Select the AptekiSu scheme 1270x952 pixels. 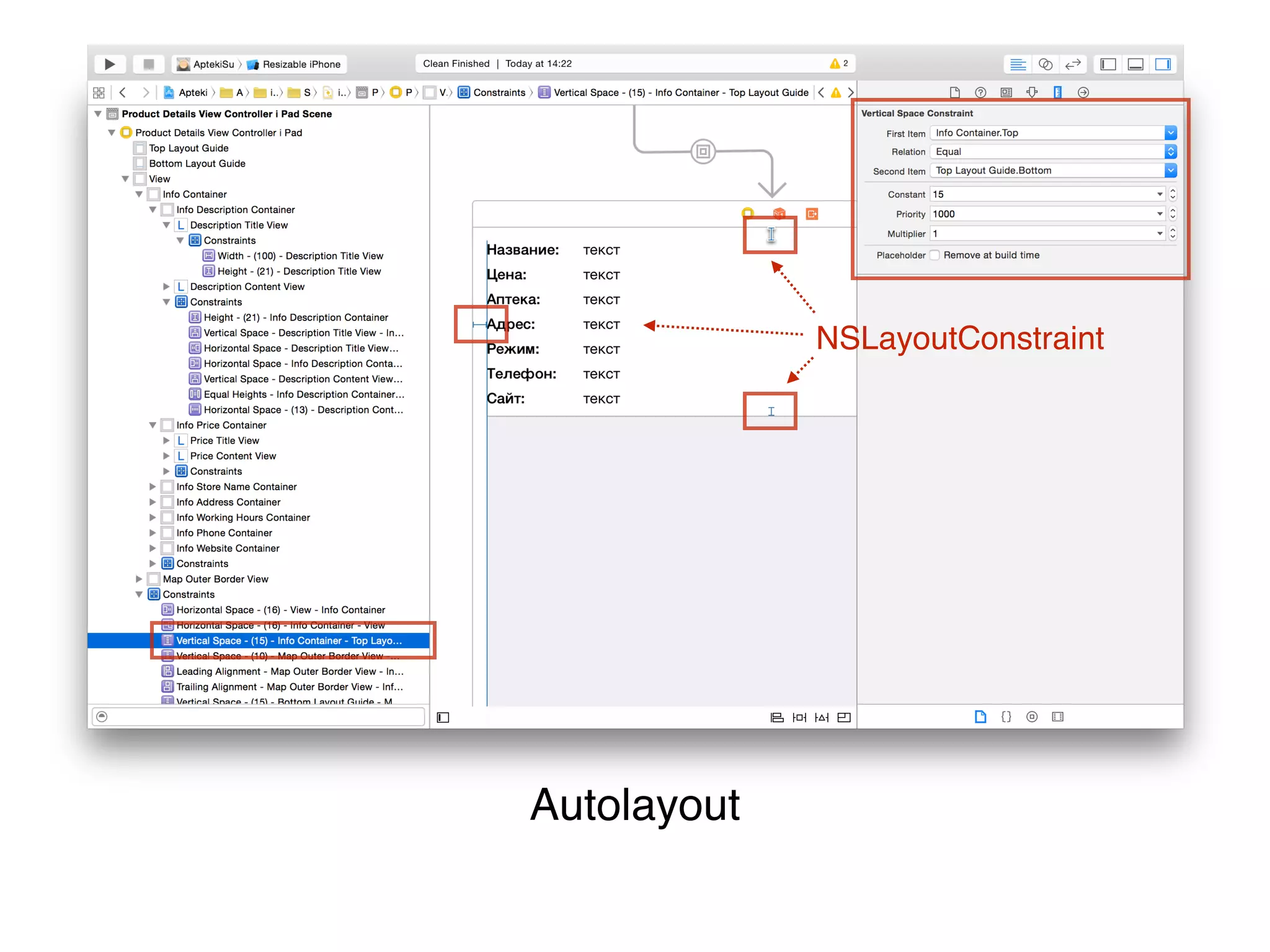point(206,64)
